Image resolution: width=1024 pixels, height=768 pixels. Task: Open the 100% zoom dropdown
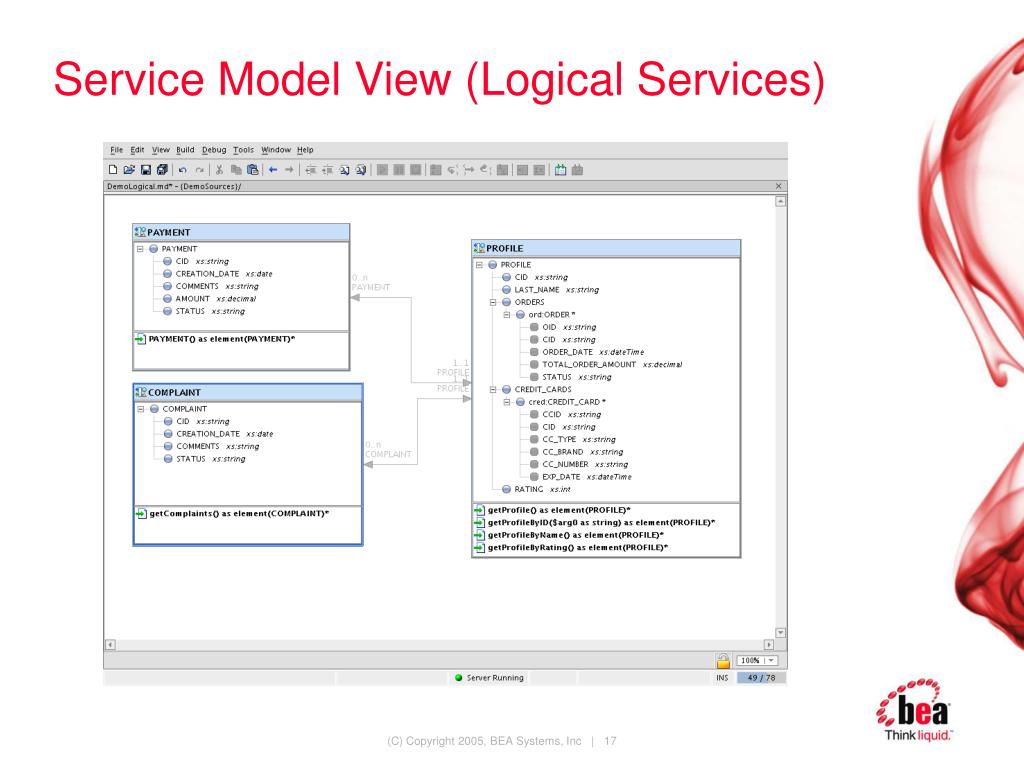coord(771,660)
